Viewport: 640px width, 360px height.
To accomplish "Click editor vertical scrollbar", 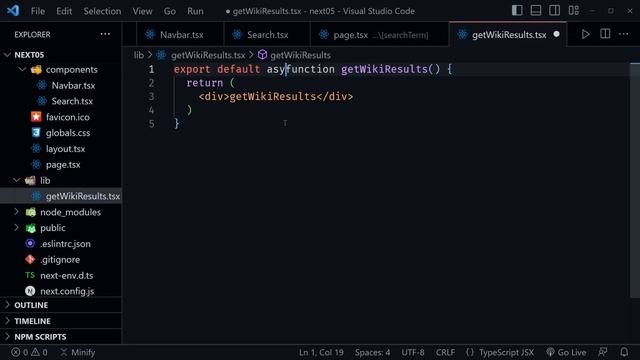I will 635,180.
